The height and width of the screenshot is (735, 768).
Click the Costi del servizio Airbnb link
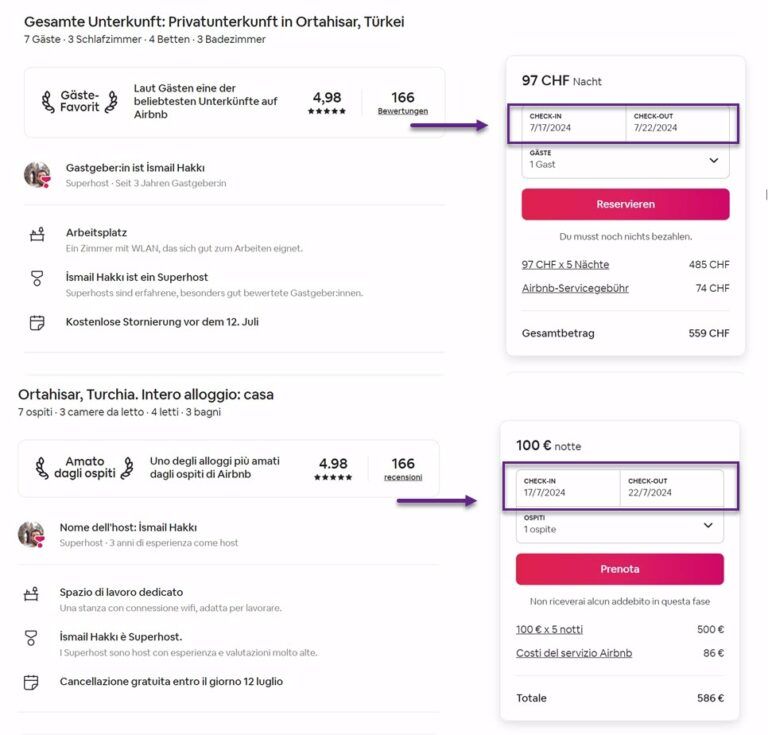point(574,653)
